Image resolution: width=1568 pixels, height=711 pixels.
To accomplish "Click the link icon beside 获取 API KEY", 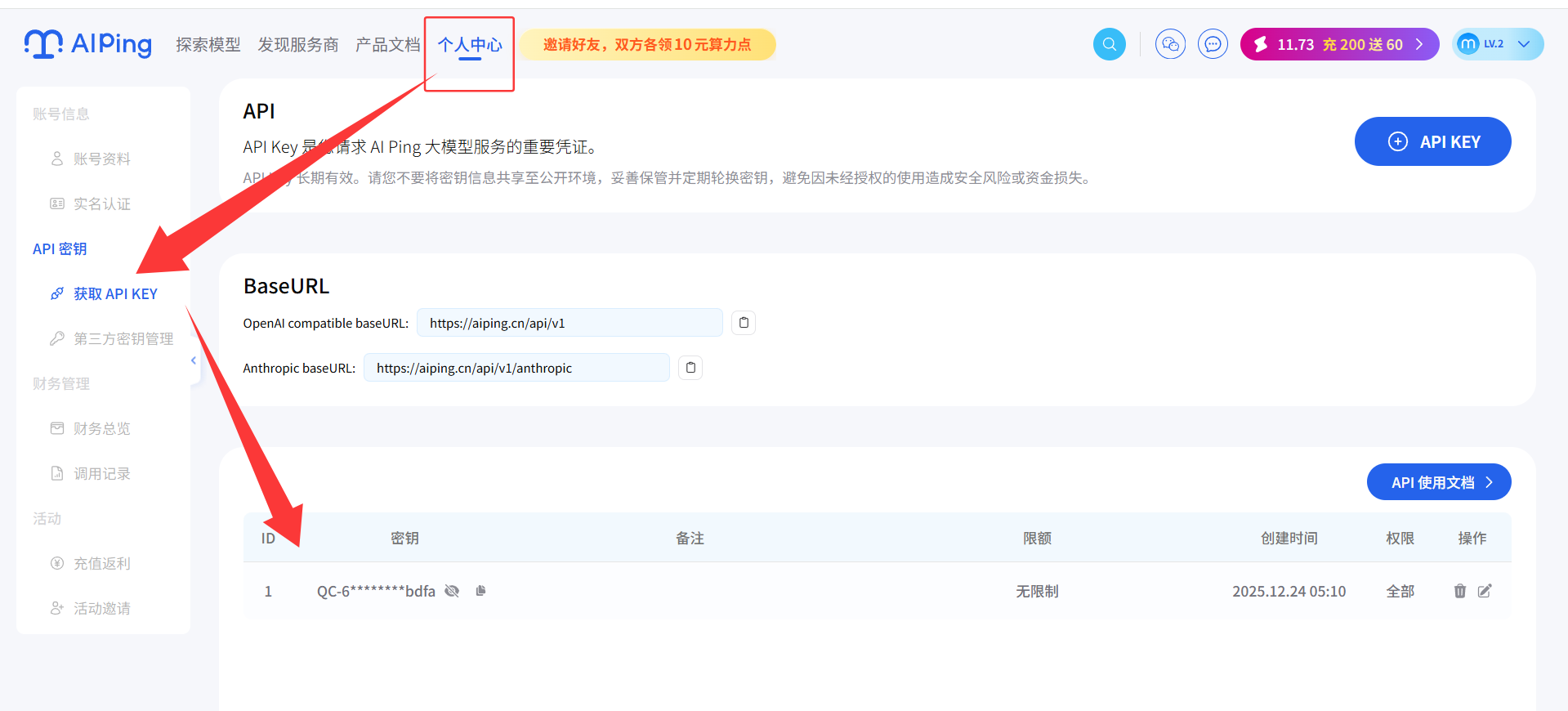I will [x=57, y=293].
